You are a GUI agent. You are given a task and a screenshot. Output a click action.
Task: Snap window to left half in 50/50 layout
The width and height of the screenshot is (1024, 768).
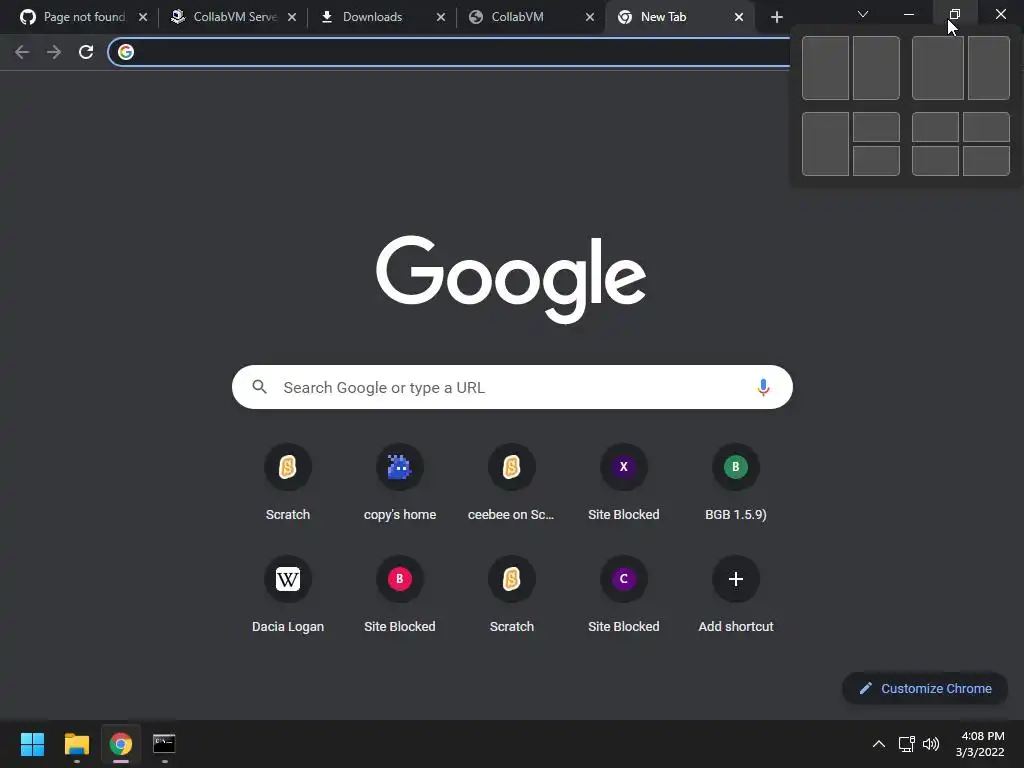[825, 68]
